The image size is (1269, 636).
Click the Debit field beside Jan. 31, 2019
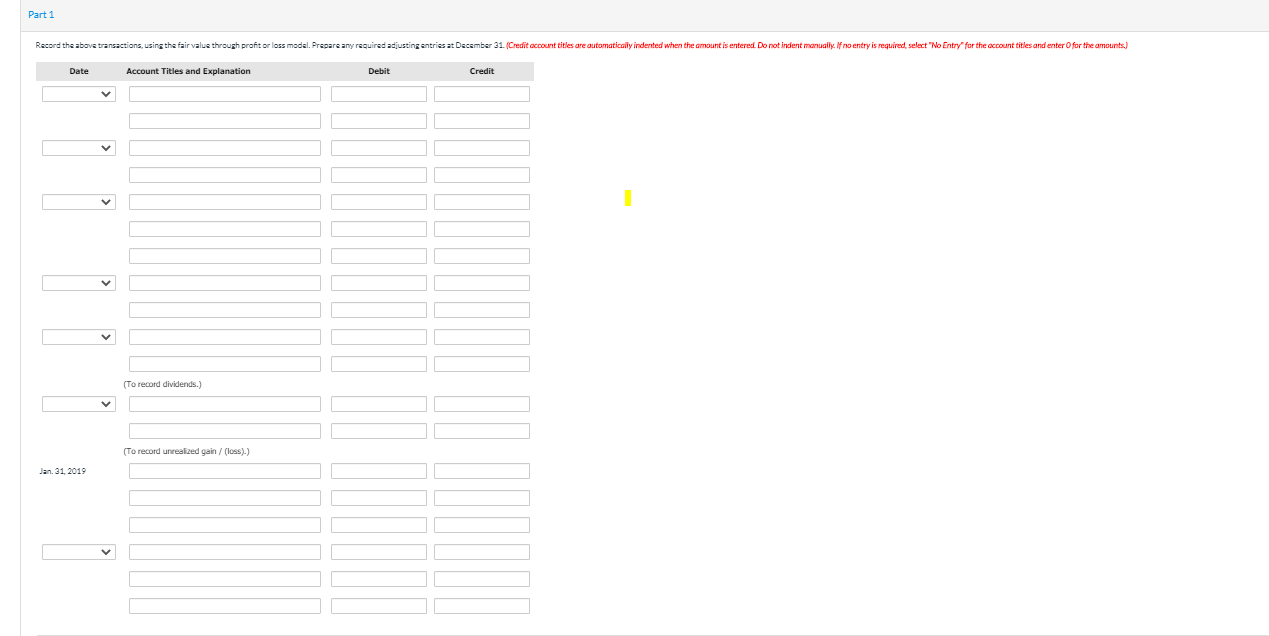379,470
